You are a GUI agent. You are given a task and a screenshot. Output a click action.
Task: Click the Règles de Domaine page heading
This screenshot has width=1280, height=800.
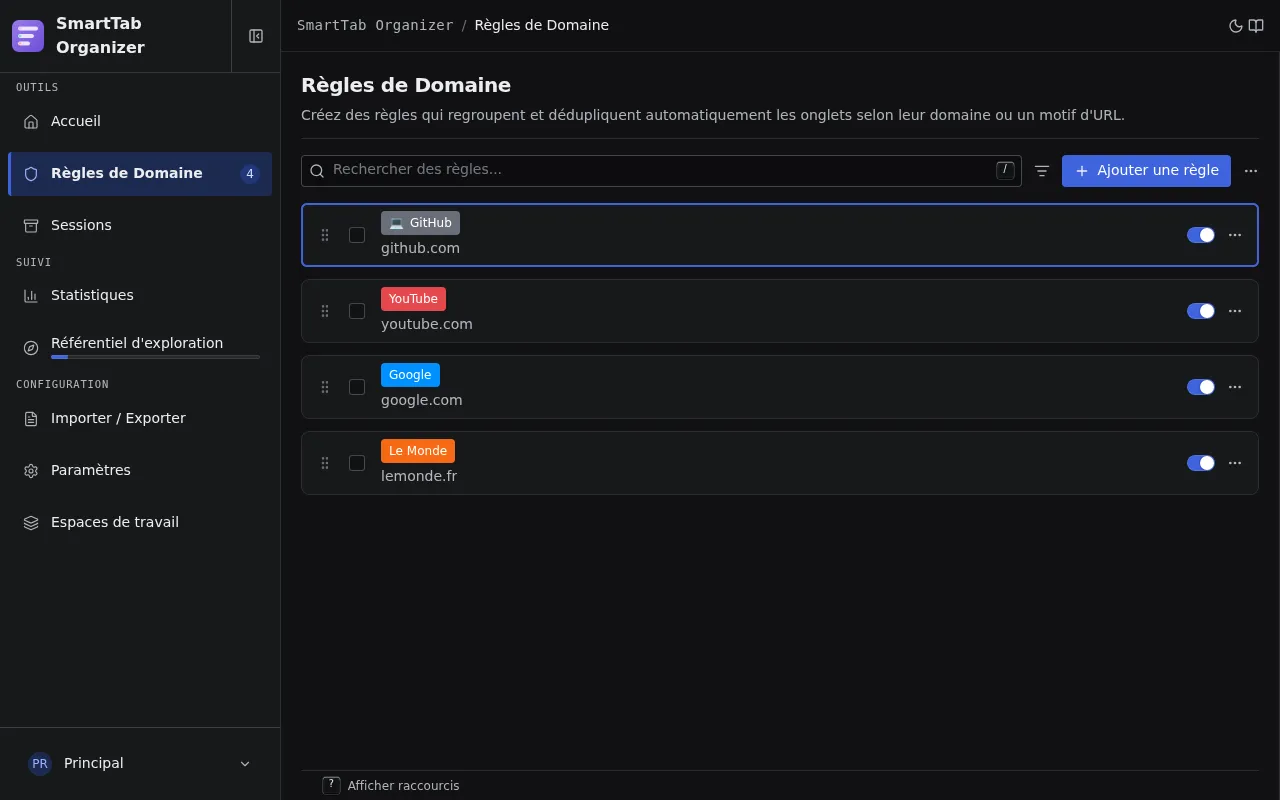click(x=406, y=85)
